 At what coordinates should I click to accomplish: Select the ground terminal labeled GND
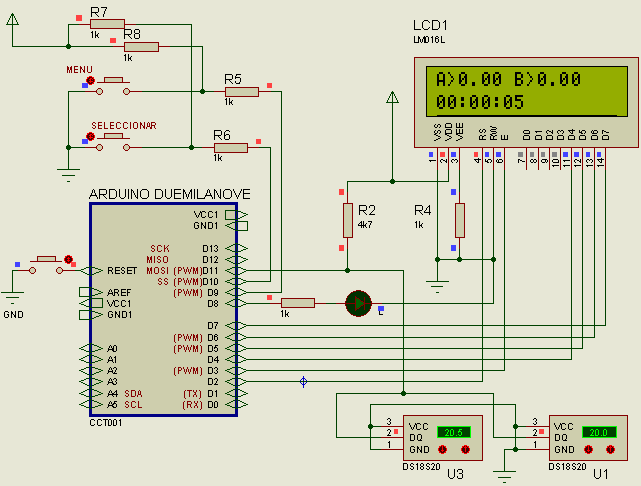coord(12,298)
